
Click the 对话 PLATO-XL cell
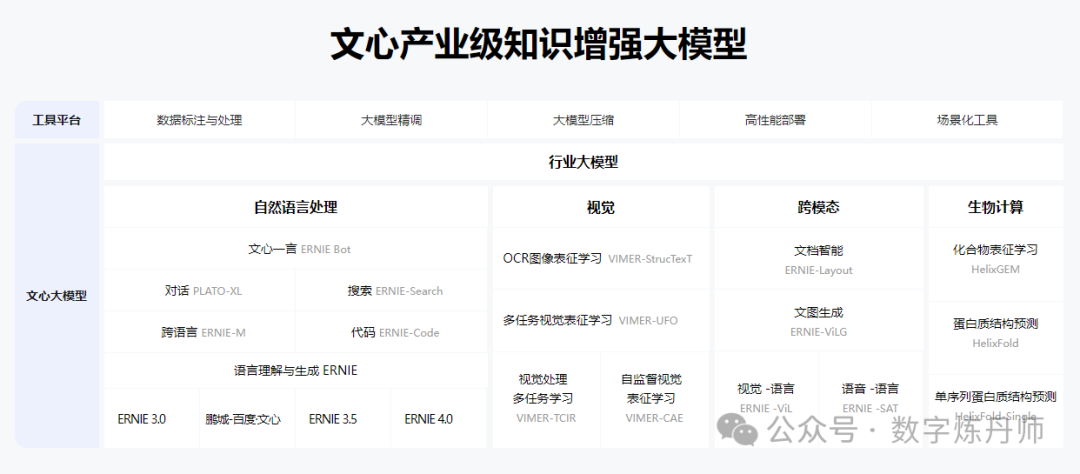(199, 291)
